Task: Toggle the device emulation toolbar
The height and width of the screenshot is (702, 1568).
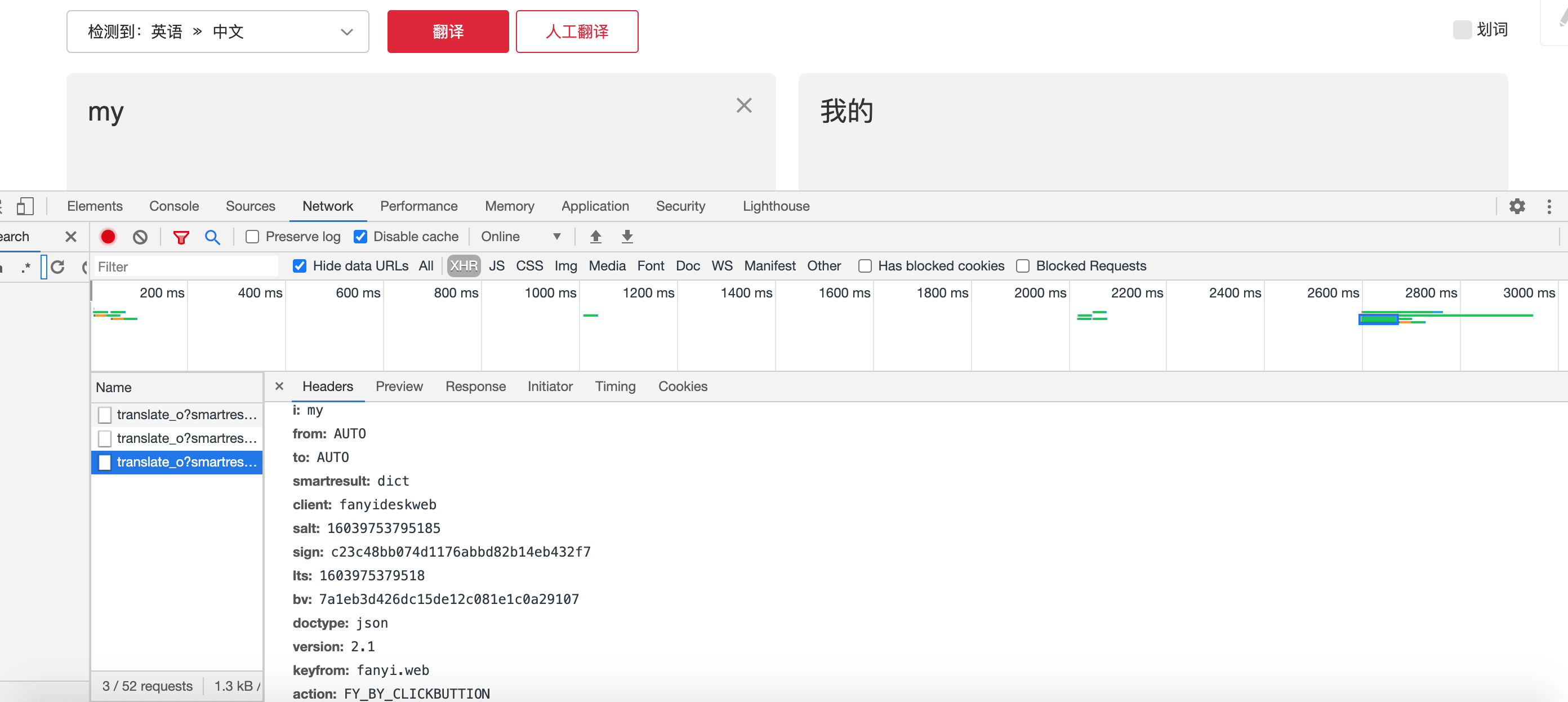Action: coord(25,206)
